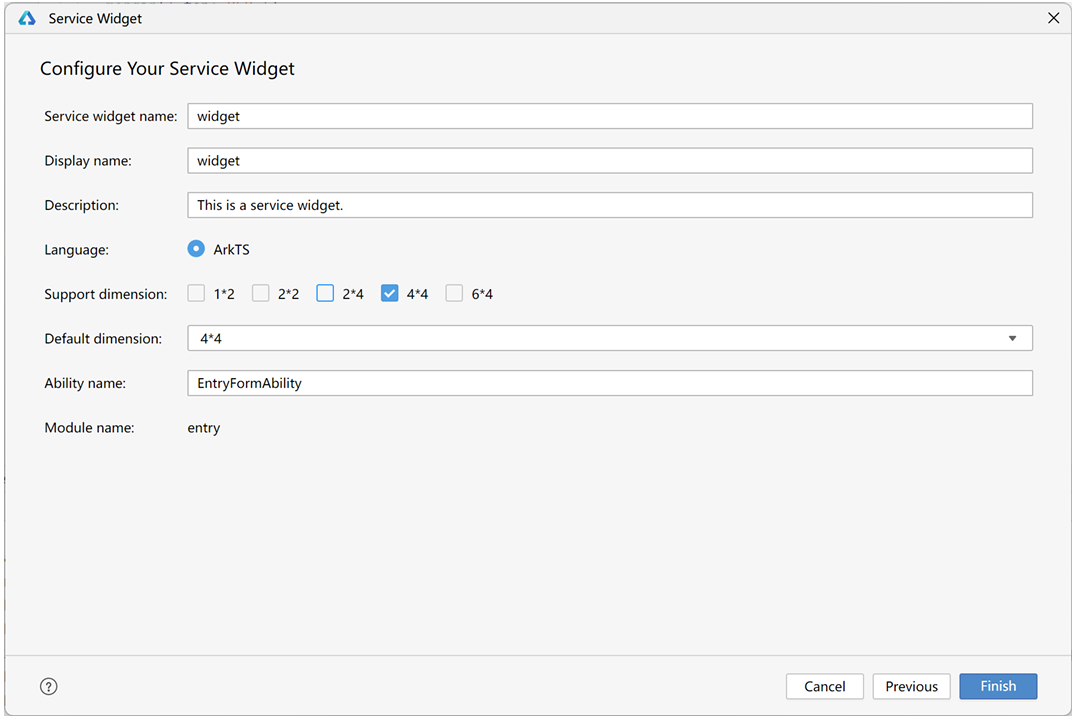Click the "Service Widget" title bar text
Viewport: 1076px width, 724px height.
pos(95,19)
